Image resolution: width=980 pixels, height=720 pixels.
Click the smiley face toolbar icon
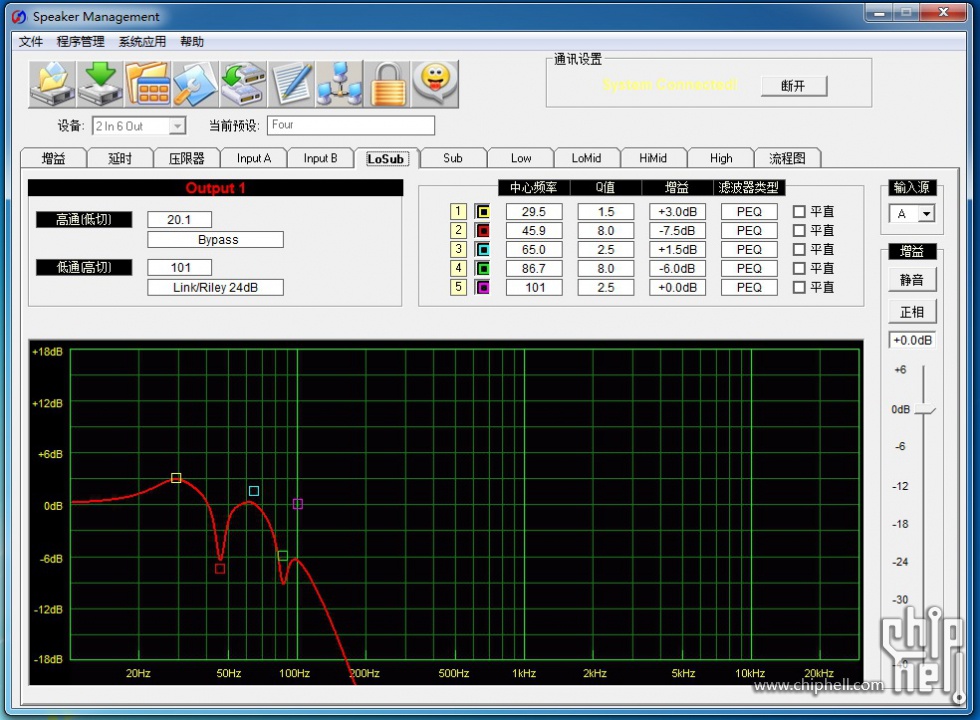435,84
